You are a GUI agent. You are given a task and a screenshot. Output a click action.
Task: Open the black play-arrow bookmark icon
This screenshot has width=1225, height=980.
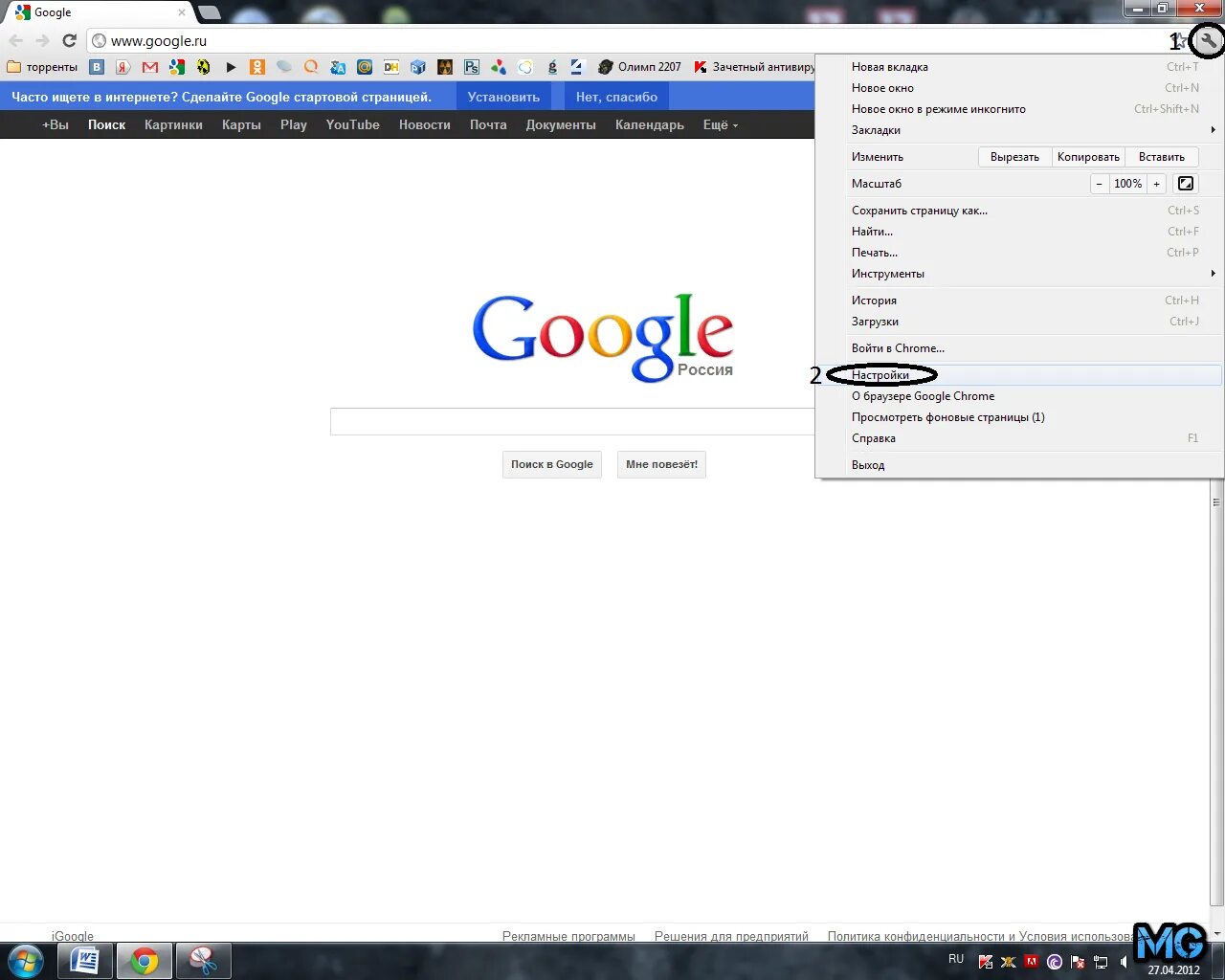pos(231,67)
